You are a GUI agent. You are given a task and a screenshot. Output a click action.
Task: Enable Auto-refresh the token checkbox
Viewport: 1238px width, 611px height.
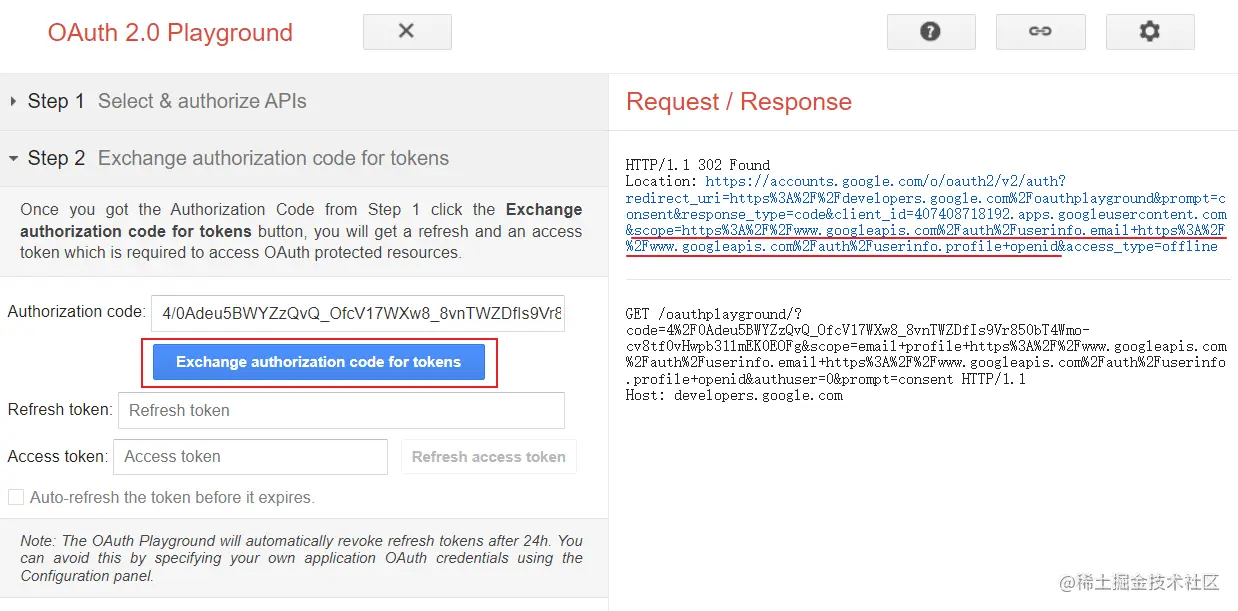pyautogui.click(x=16, y=498)
